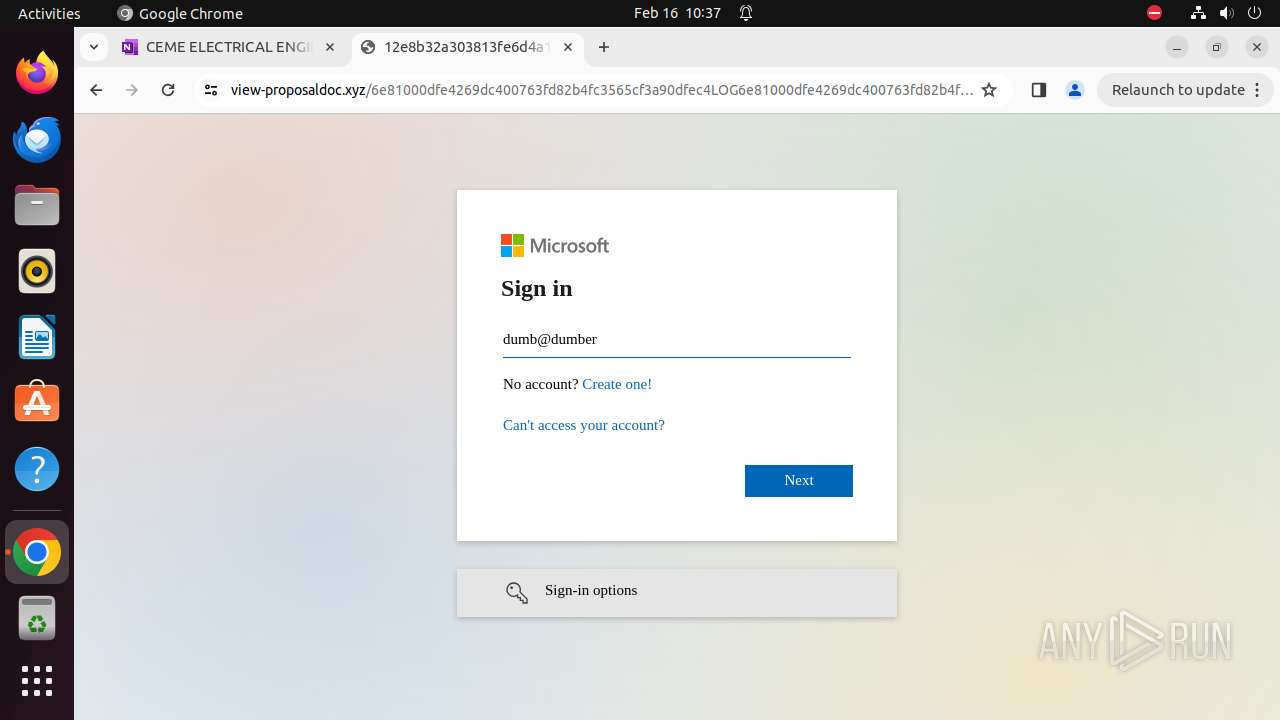Open a new tab with plus button
Screen dimensions: 1280x720
click(x=604, y=47)
